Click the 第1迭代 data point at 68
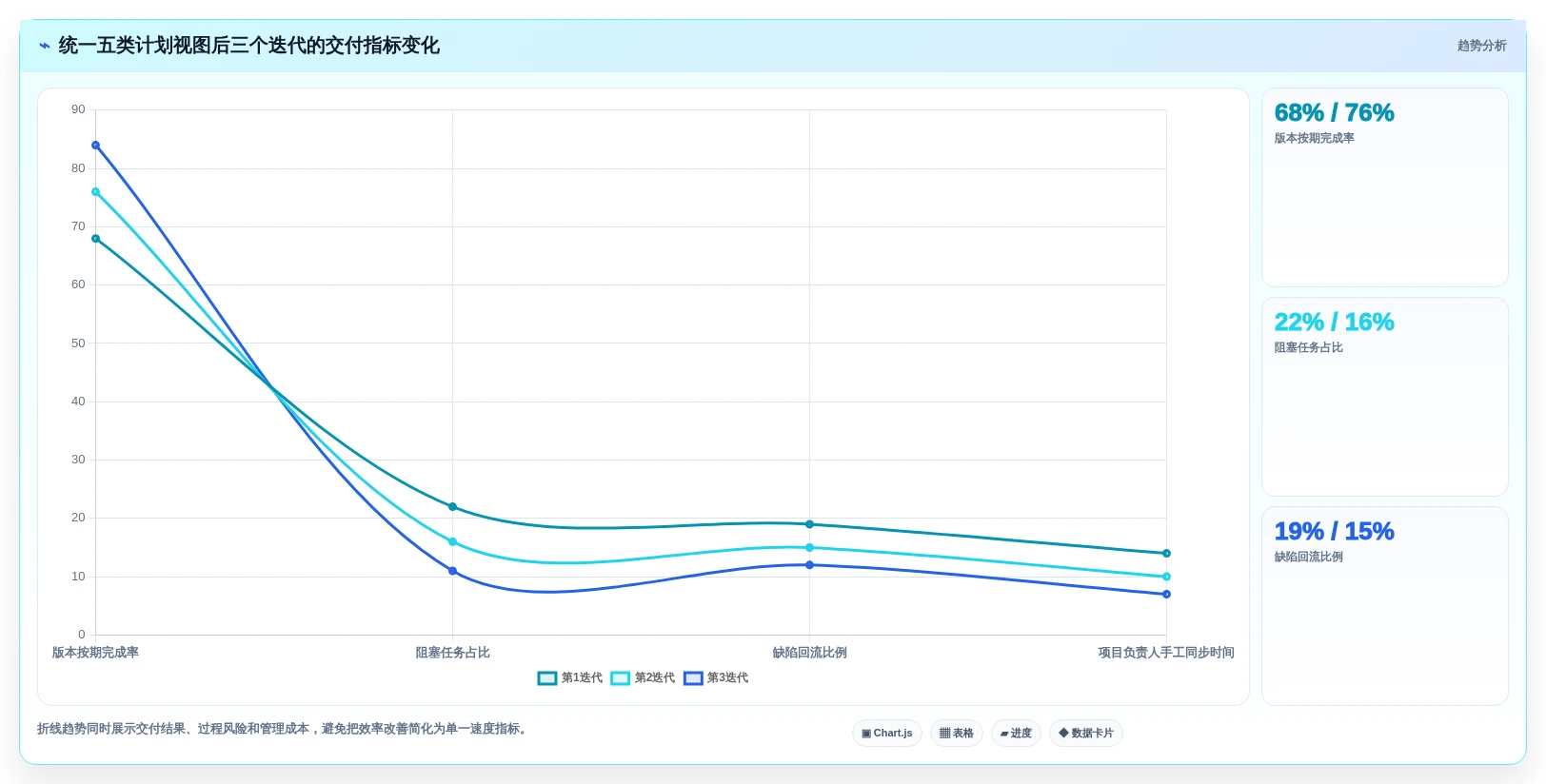Image resolution: width=1546 pixels, height=784 pixels. (95, 239)
